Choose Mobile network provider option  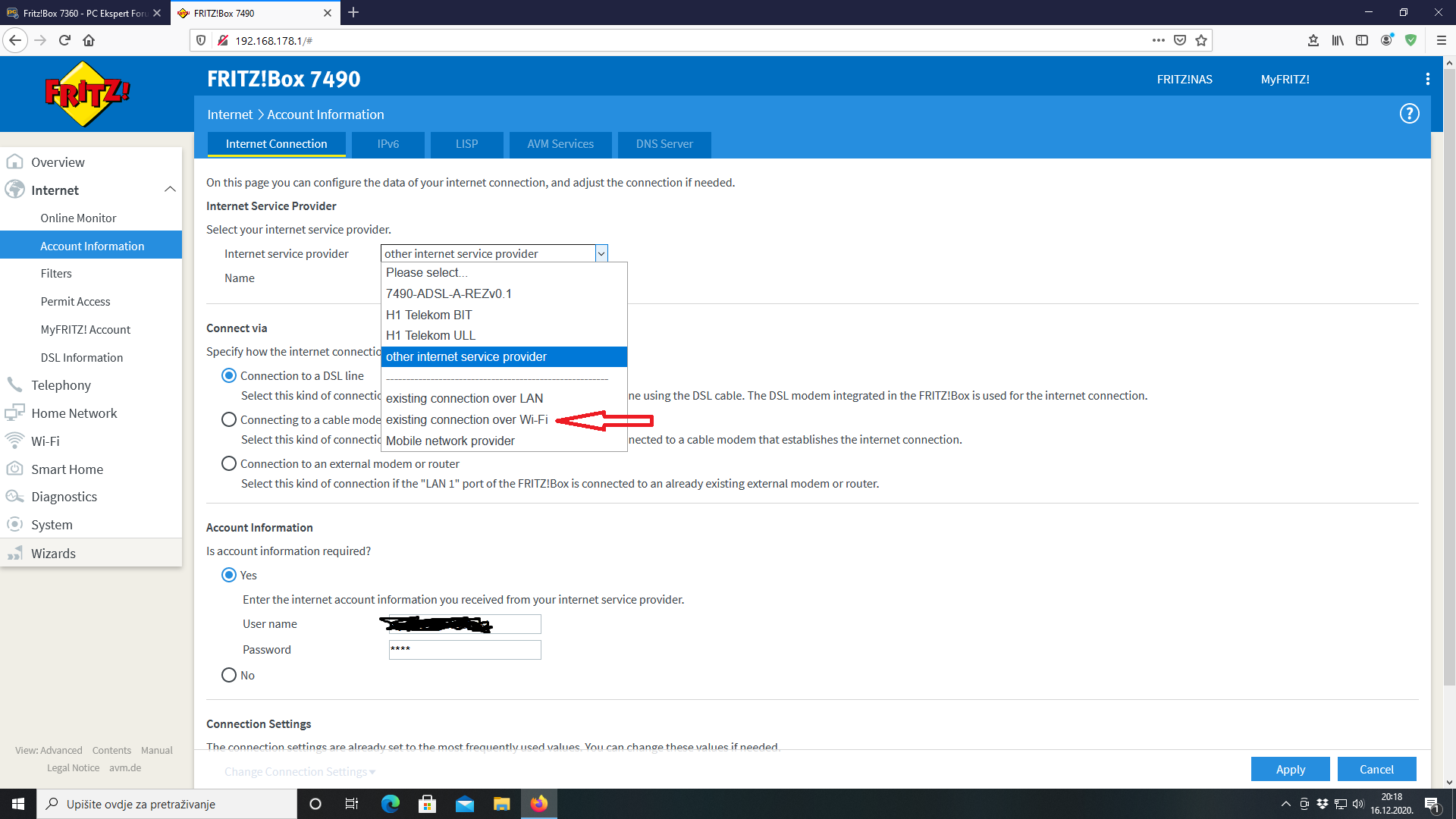click(x=504, y=441)
